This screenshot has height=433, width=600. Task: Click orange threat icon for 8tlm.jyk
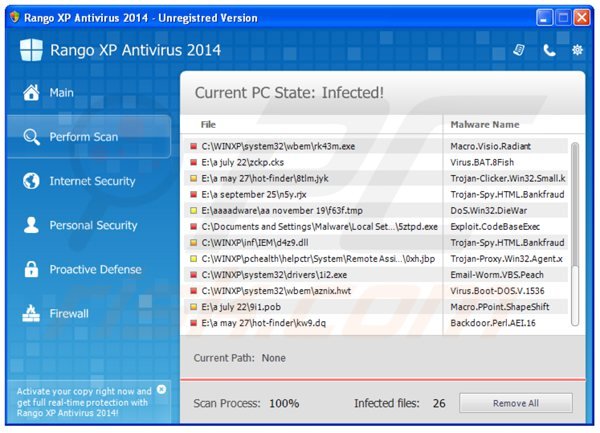click(194, 178)
